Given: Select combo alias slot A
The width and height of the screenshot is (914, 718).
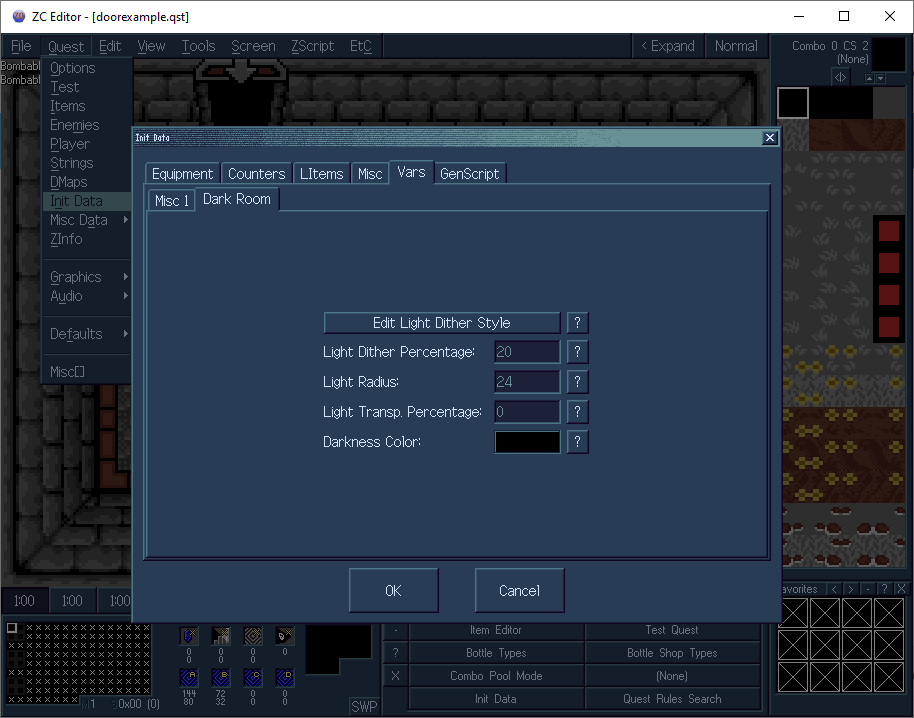Looking at the screenshot, I should click(189, 677).
